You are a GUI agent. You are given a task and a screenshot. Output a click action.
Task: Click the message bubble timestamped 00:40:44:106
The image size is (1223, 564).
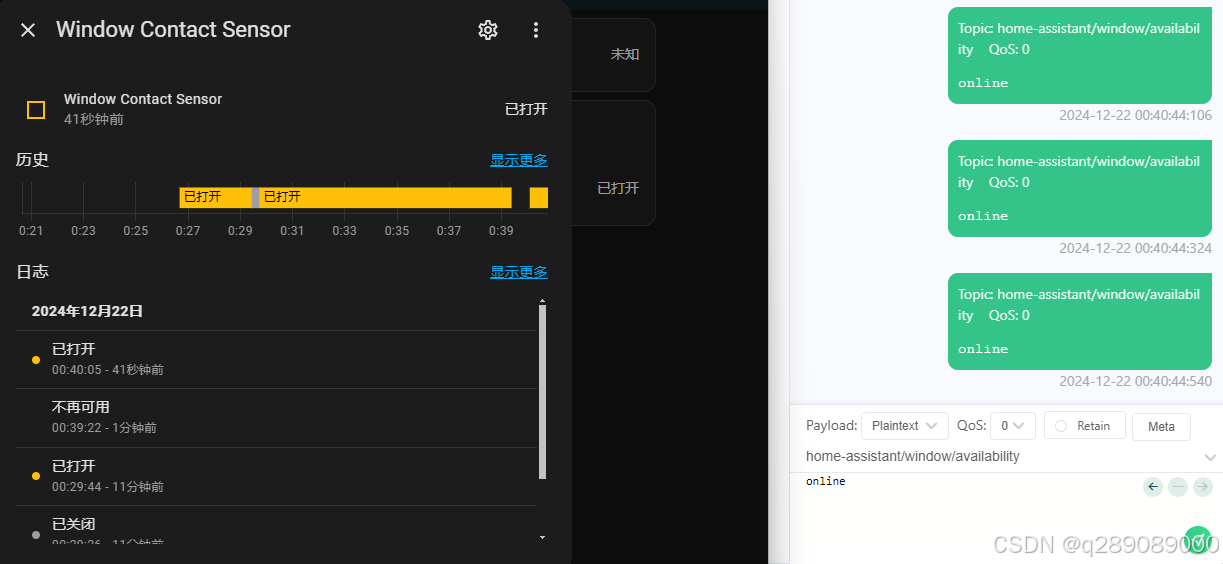(x=1080, y=55)
